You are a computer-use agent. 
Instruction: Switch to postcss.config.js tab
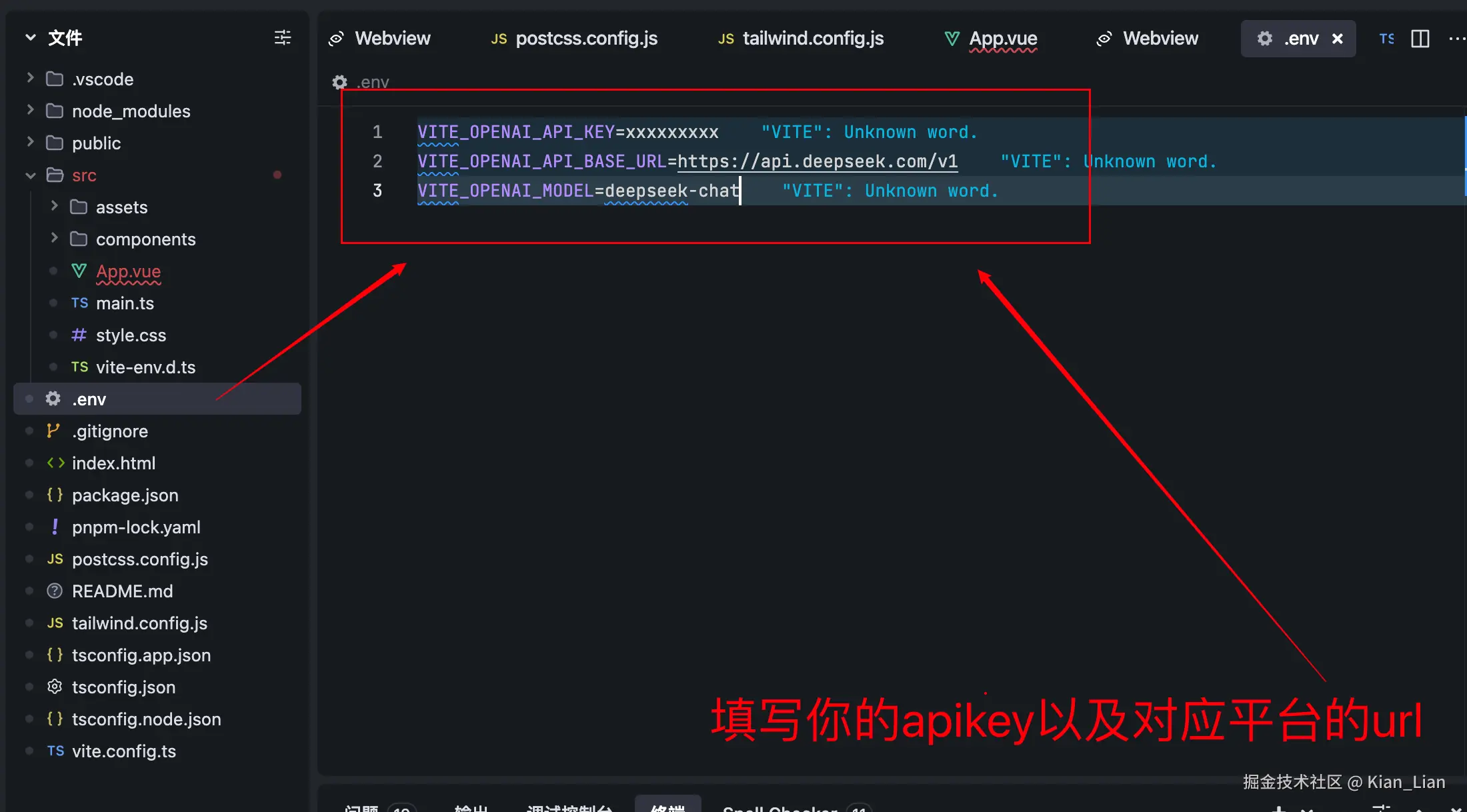[585, 39]
